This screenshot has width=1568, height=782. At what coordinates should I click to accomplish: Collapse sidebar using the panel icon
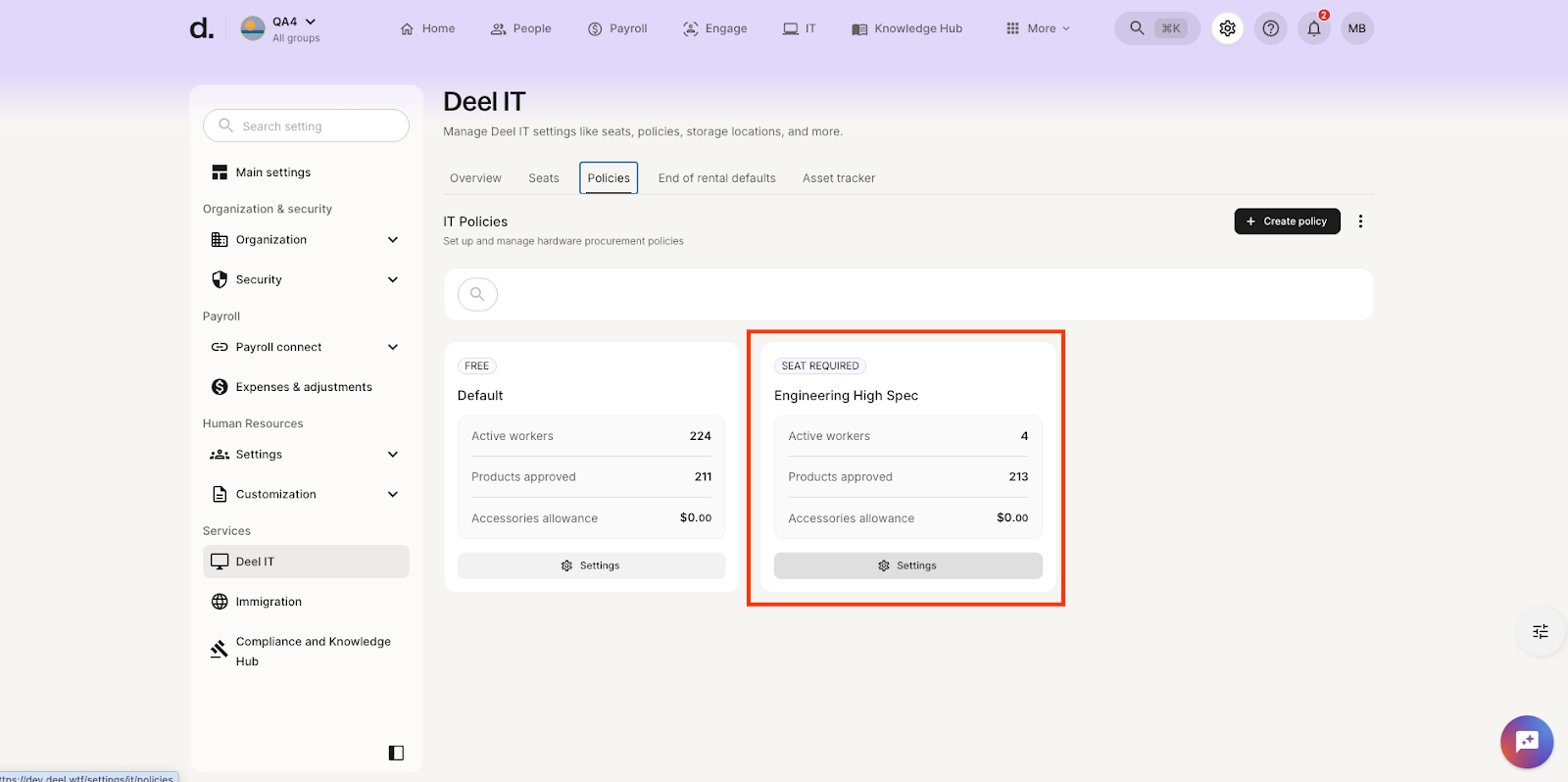[396, 753]
